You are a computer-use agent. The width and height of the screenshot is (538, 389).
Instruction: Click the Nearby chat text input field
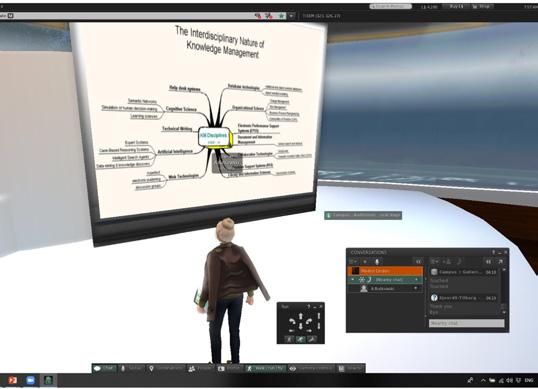[467, 323]
